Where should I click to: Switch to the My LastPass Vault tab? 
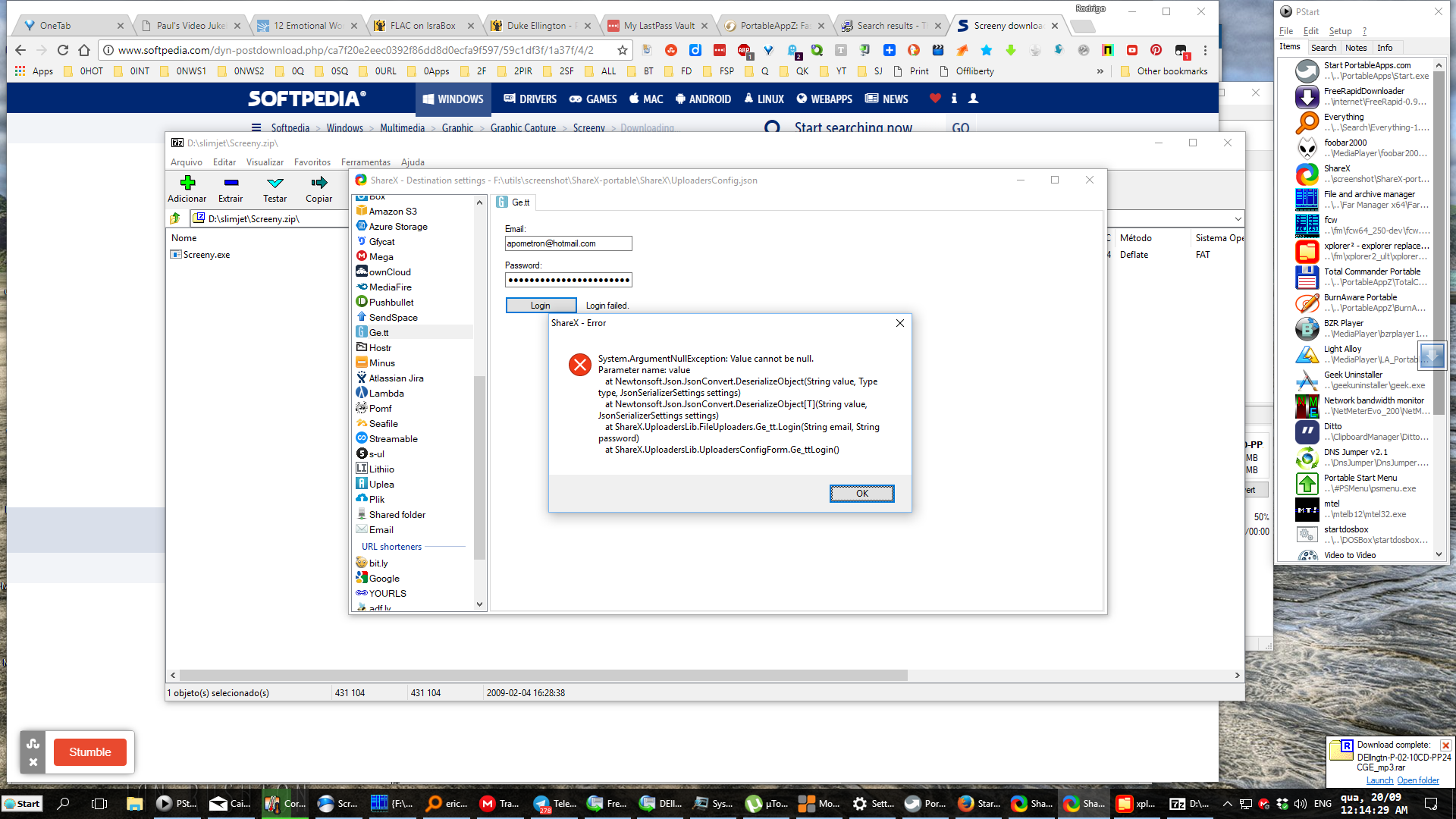click(657, 25)
